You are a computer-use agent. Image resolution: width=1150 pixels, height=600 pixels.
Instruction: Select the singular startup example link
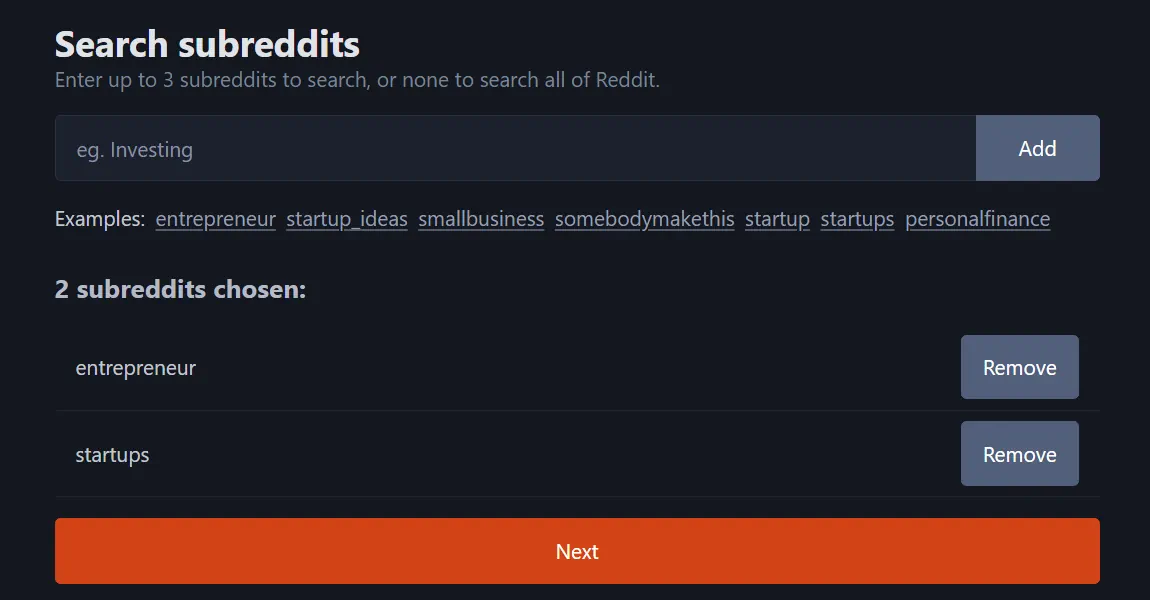tap(777, 219)
